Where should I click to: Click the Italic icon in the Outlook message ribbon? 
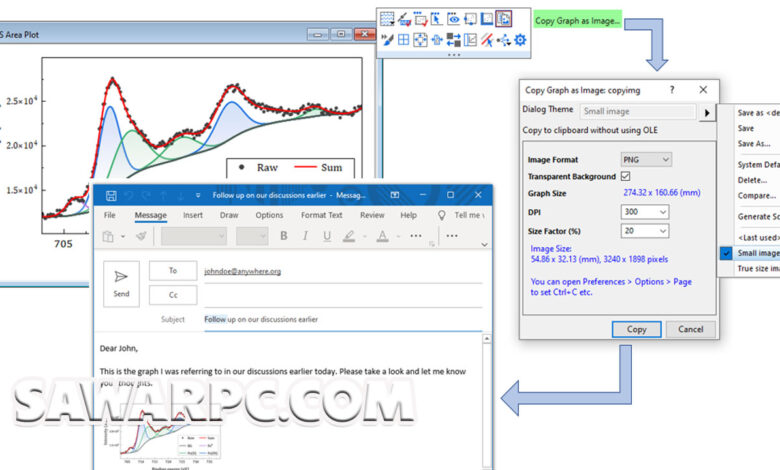coord(305,236)
